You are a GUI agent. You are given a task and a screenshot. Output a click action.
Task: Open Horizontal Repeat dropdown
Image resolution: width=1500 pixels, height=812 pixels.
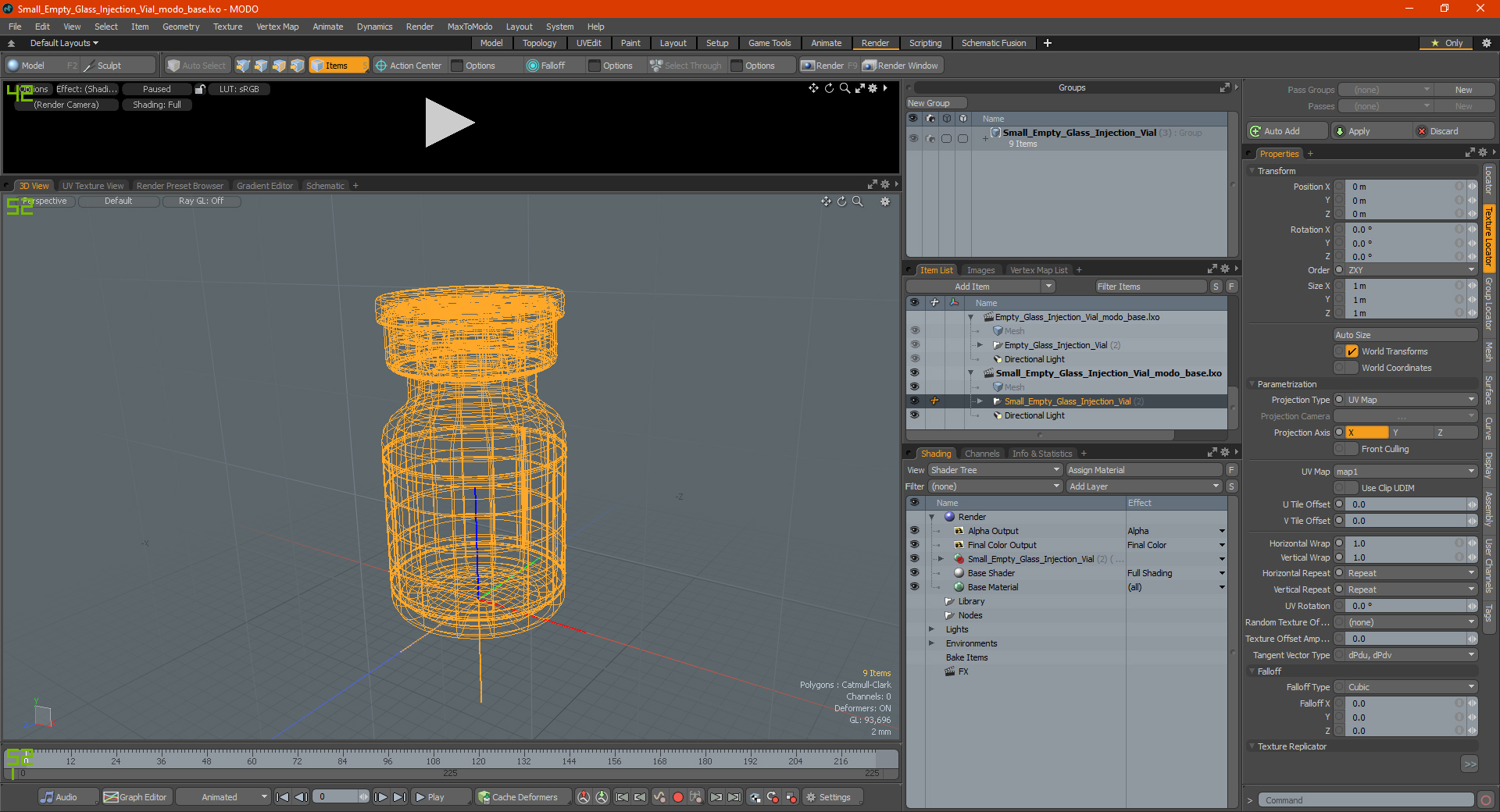coord(1411,573)
